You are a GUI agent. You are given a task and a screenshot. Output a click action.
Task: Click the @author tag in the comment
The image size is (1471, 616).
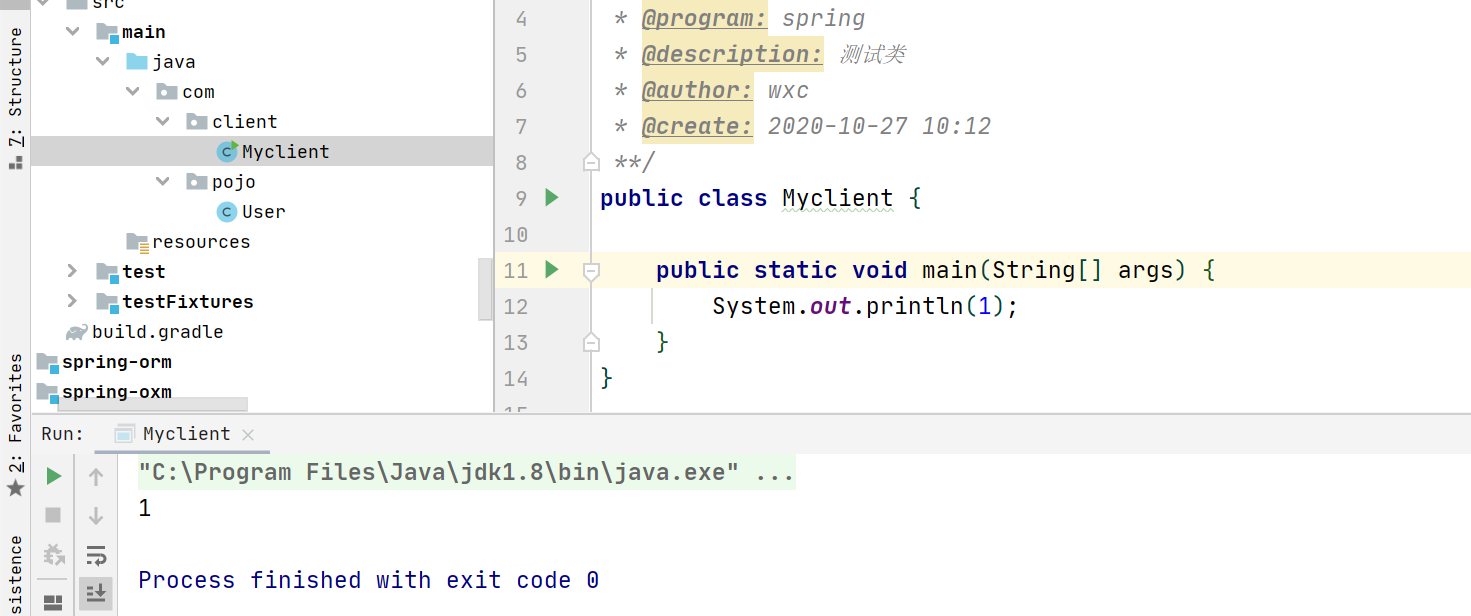click(x=697, y=90)
